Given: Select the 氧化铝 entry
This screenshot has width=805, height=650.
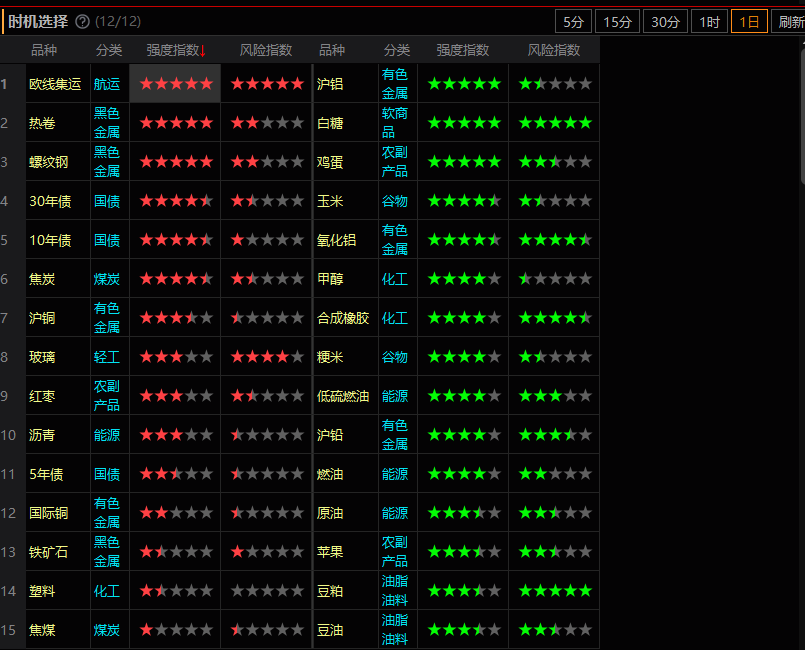Looking at the screenshot, I should click(x=336, y=240).
